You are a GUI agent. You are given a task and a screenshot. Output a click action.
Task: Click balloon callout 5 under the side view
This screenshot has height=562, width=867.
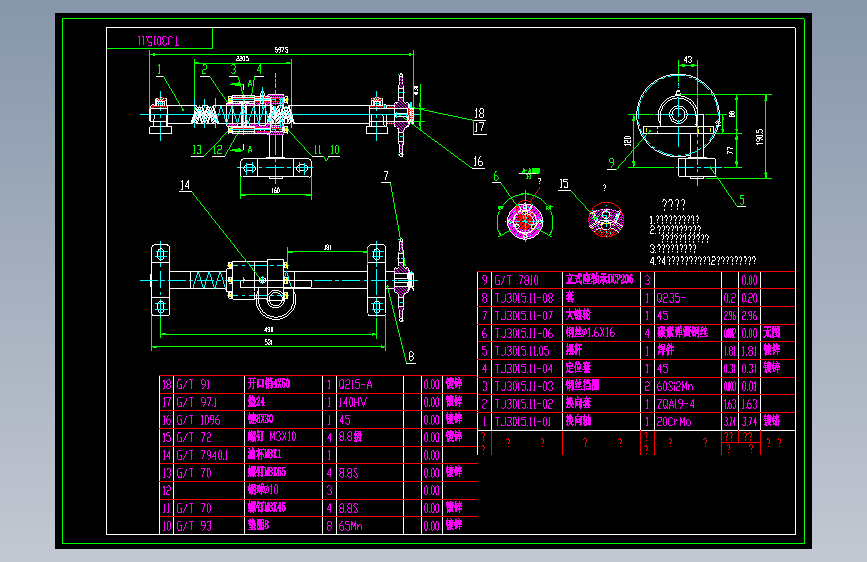(x=742, y=200)
